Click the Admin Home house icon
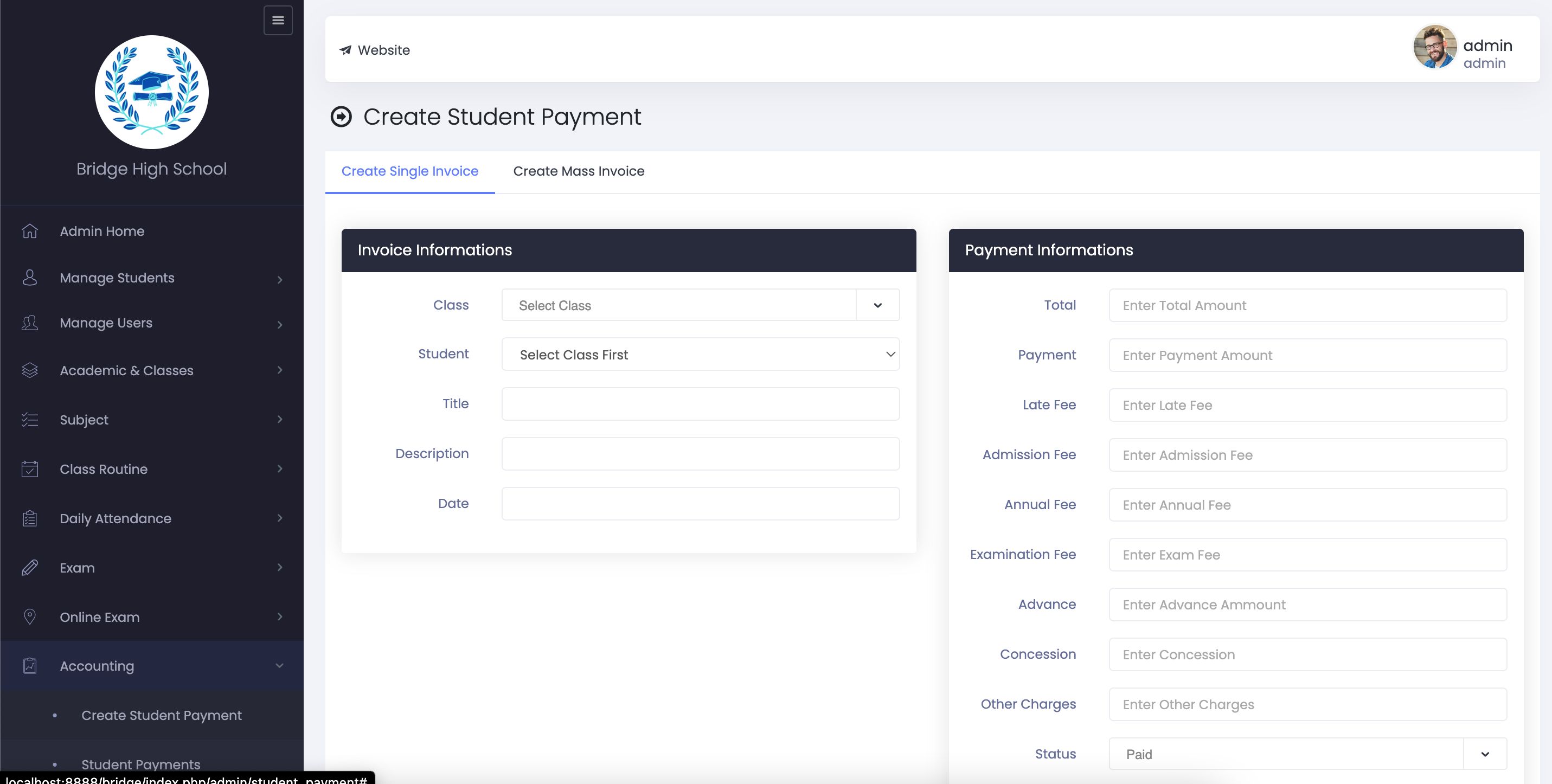 point(29,231)
